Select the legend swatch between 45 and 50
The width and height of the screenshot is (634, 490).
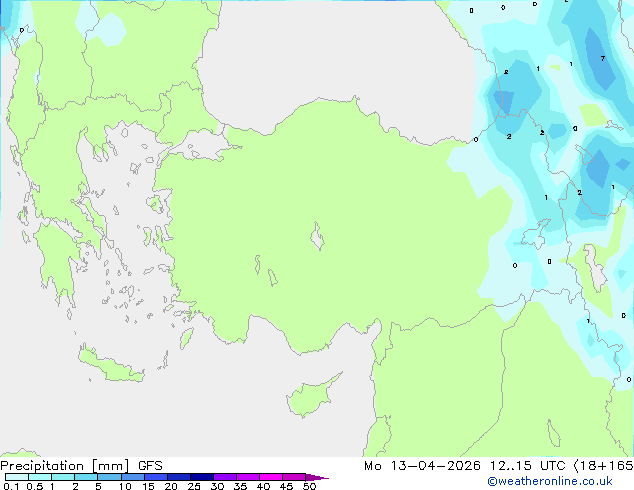point(294,477)
